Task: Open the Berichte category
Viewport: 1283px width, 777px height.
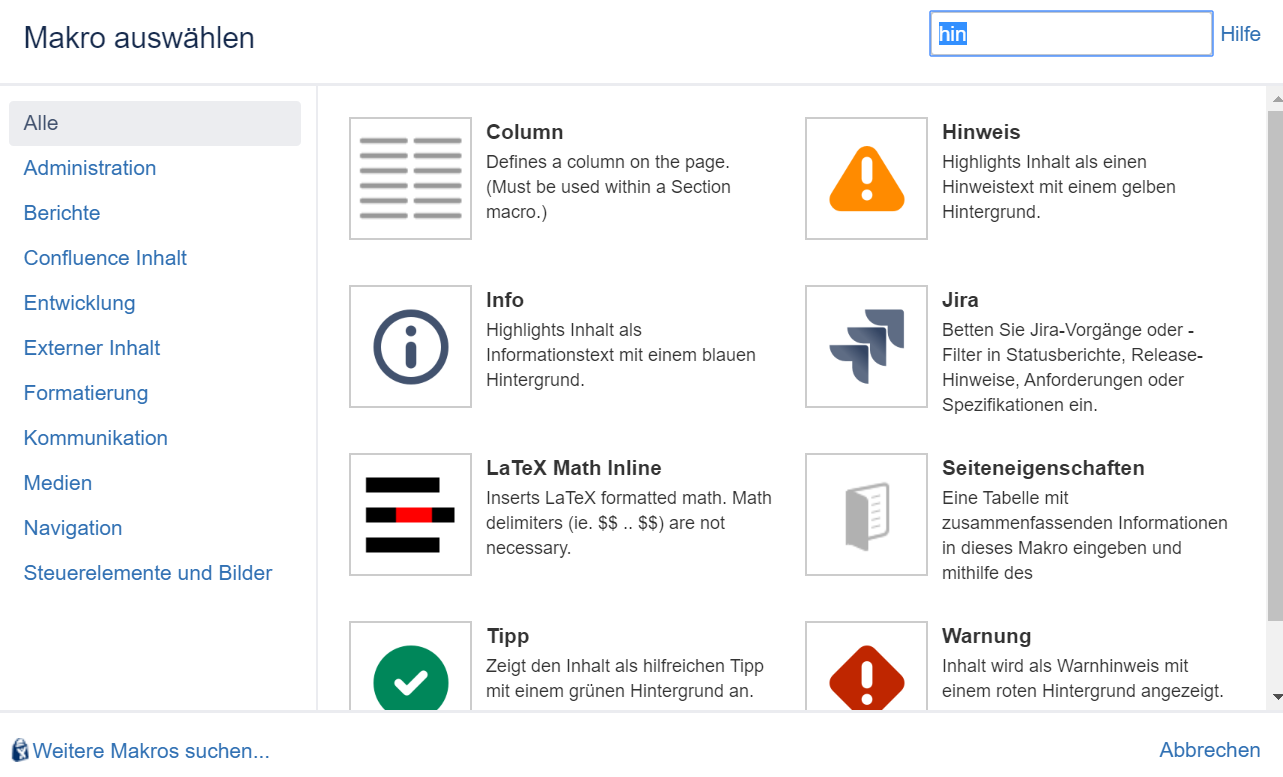Action: 62,213
